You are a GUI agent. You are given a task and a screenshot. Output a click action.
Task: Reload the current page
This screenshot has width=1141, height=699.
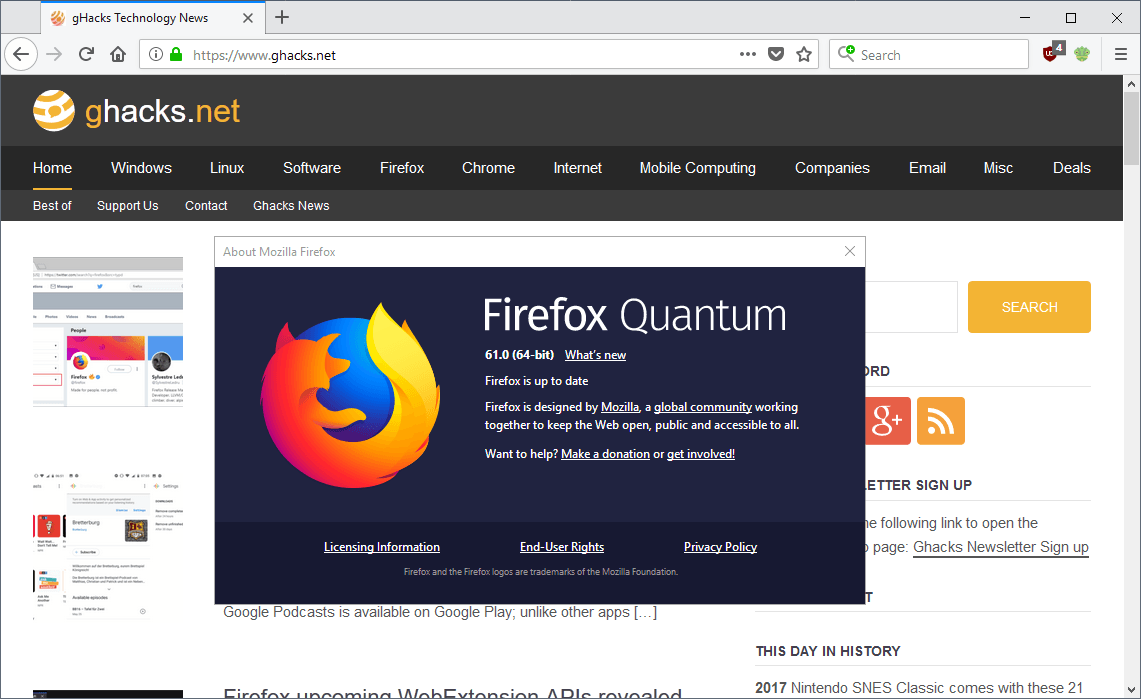(86, 55)
